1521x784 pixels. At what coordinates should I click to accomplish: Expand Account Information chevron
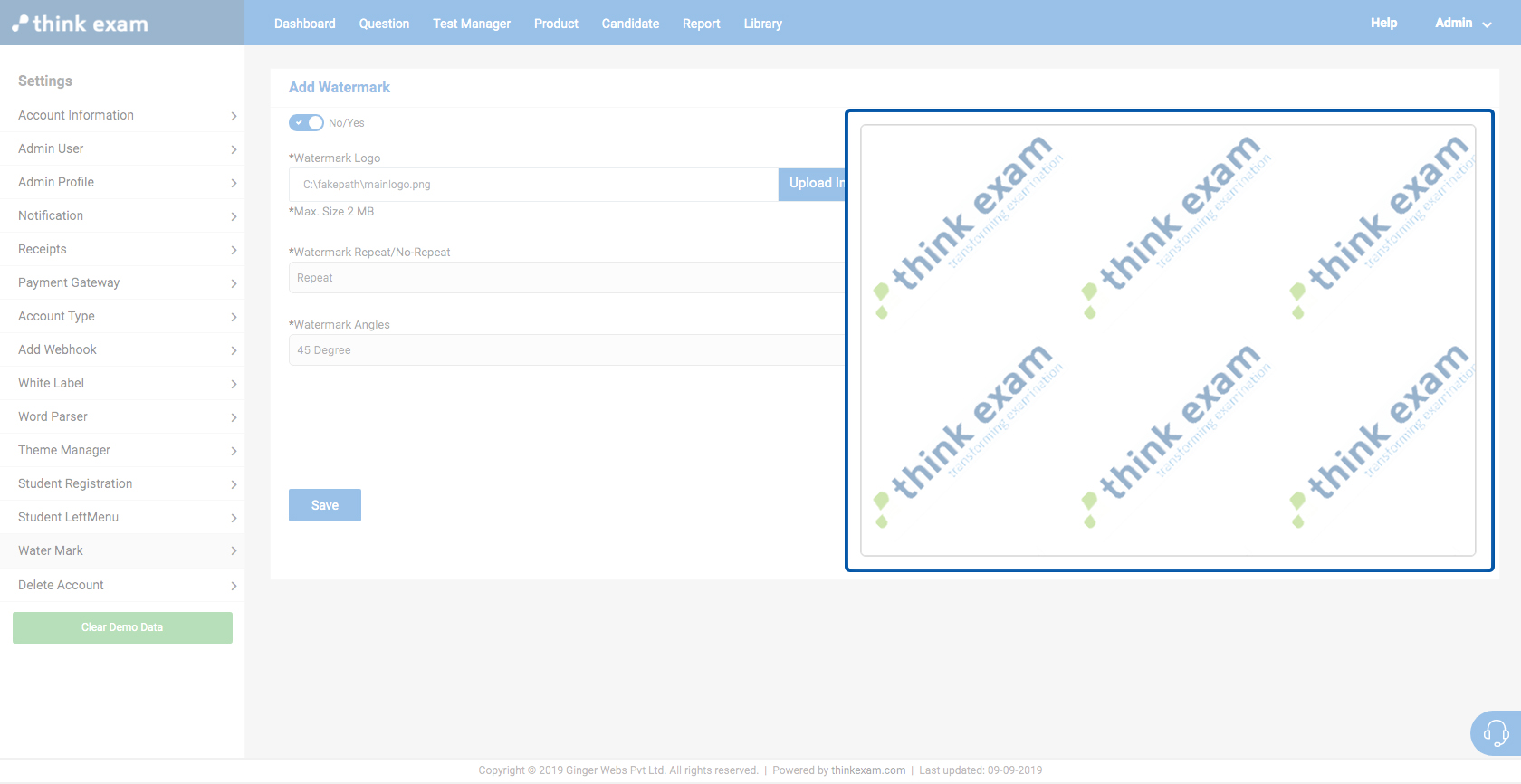click(234, 116)
